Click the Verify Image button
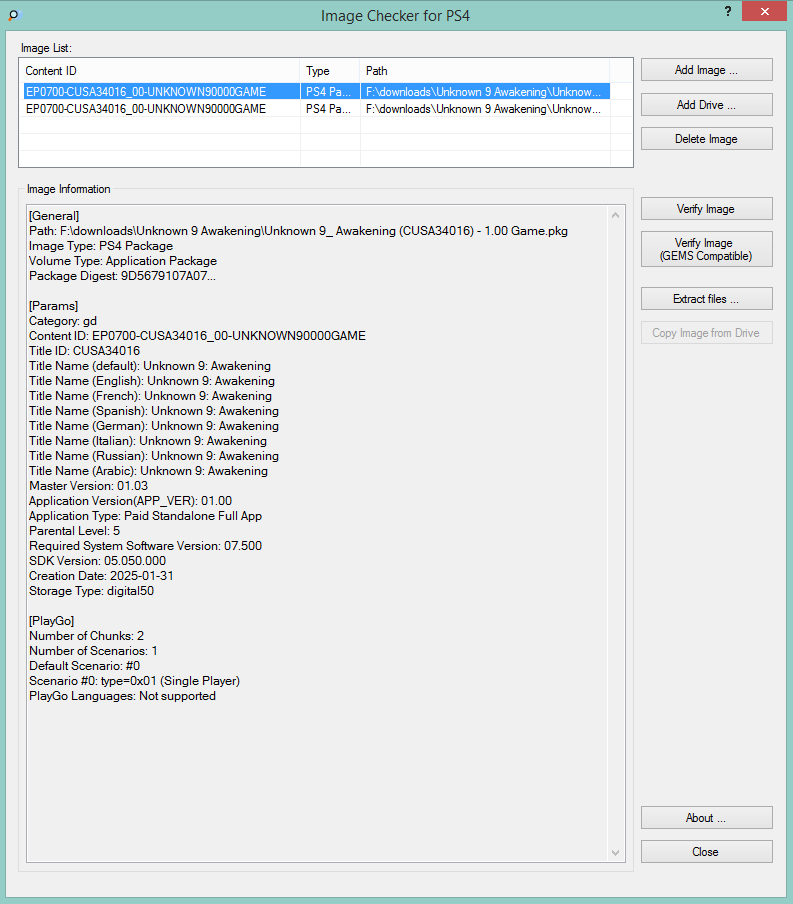The image size is (793, 904). tap(706, 209)
